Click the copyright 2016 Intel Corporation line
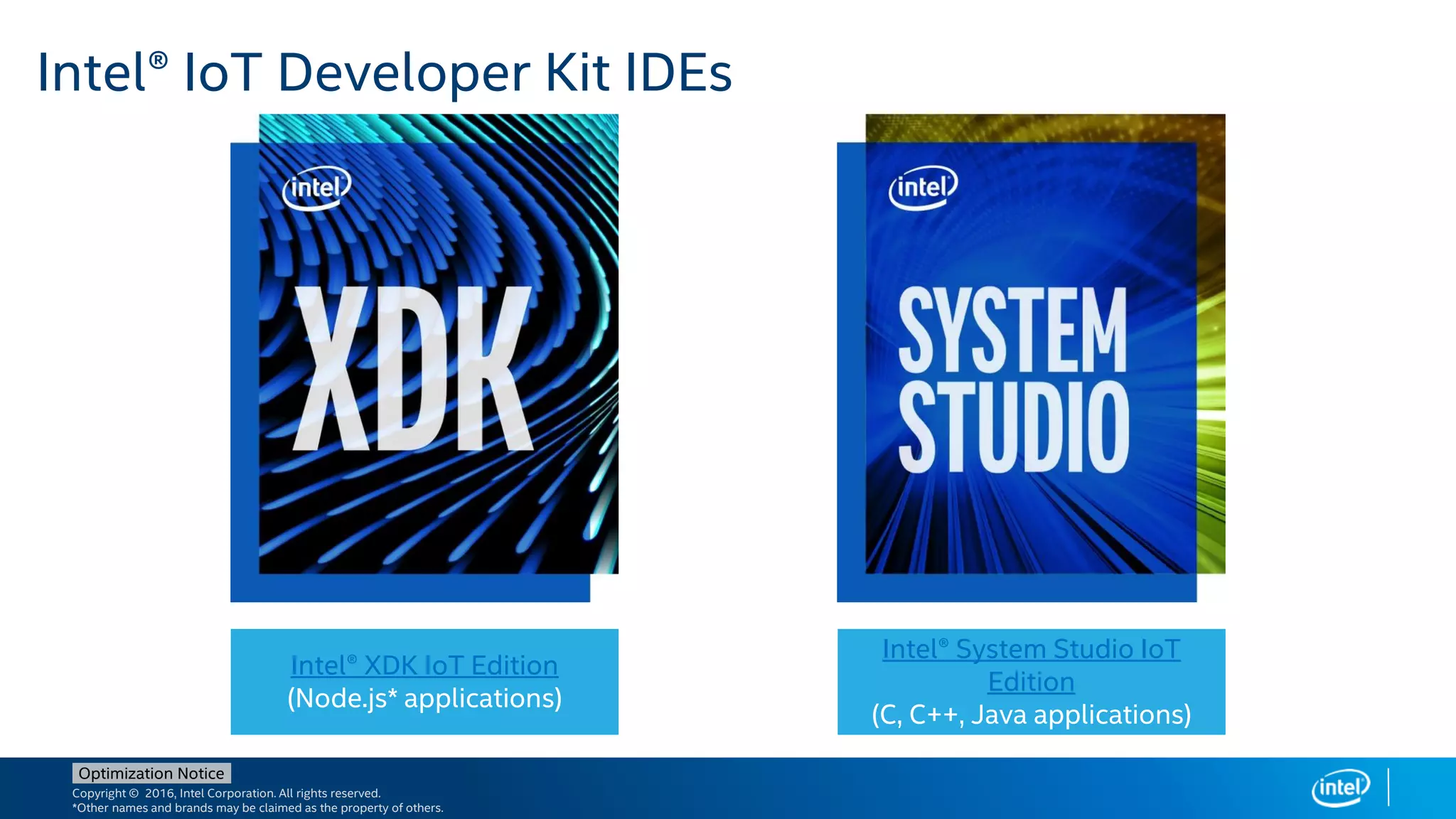This screenshot has height=819, width=1456. 226,793
